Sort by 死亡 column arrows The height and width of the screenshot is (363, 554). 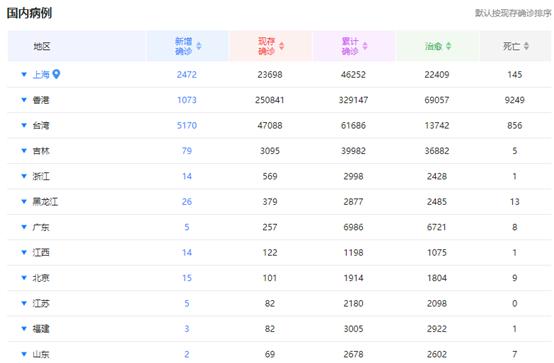(526, 46)
